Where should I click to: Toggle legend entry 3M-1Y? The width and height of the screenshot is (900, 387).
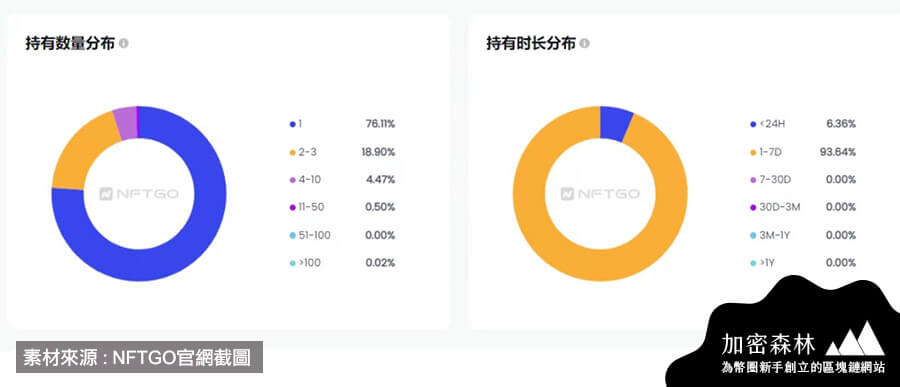coord(771,235)
